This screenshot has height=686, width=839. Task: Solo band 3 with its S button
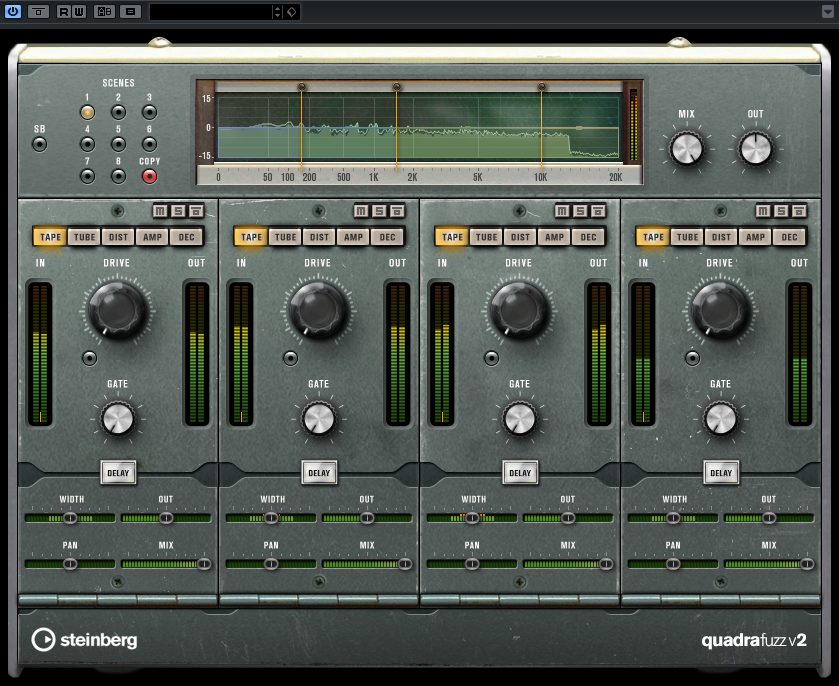(x=580, y=211)
